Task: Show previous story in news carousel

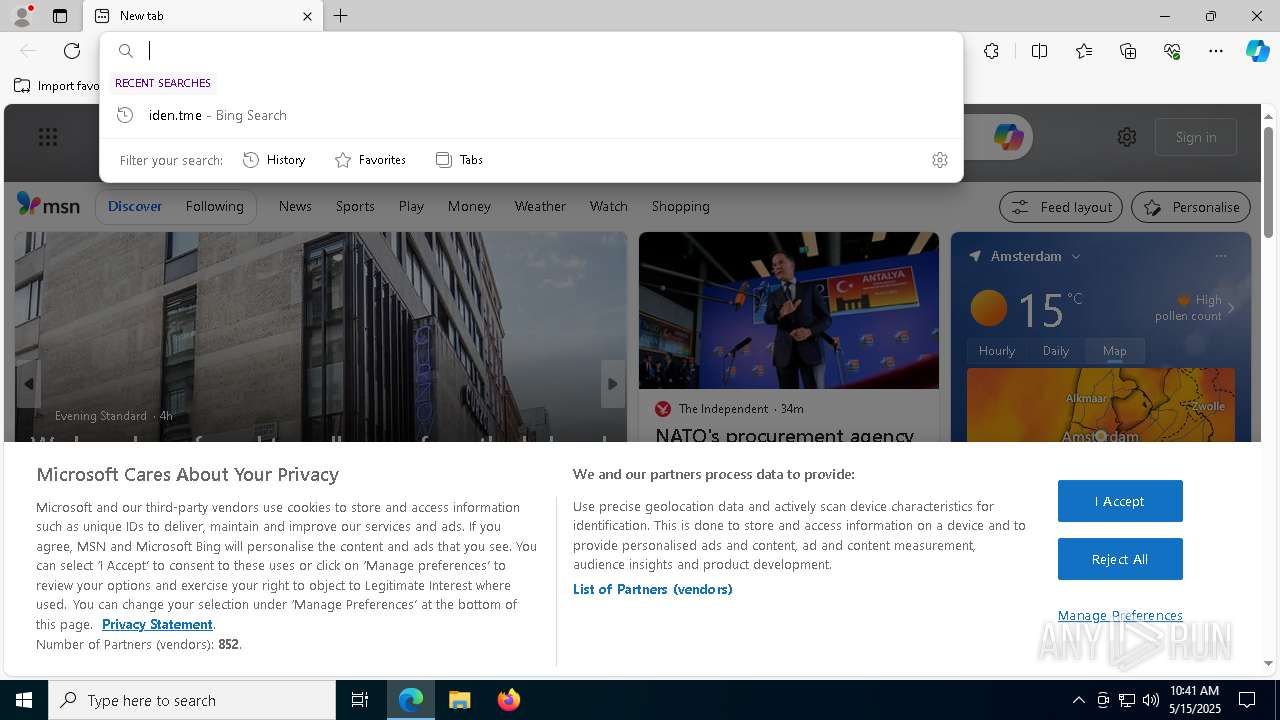Action: click(28, 384)
